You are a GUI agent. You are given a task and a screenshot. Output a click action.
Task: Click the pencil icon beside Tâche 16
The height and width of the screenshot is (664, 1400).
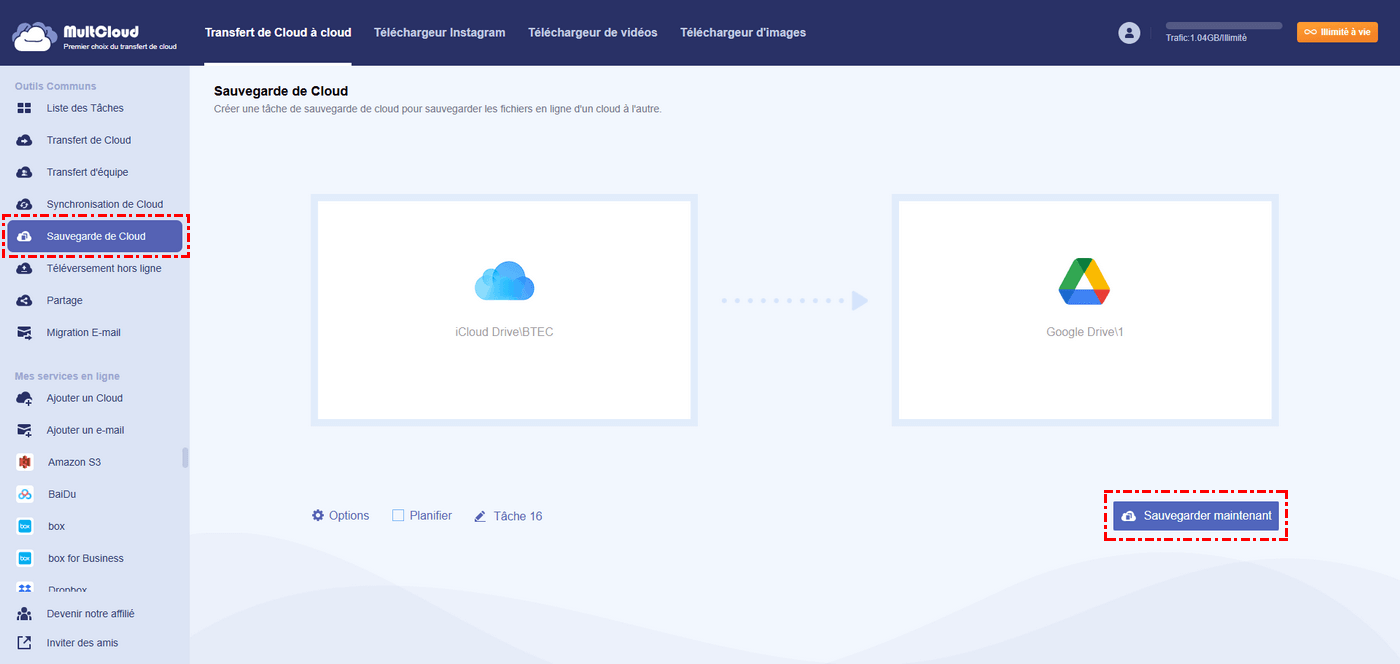tap(480, 516)
